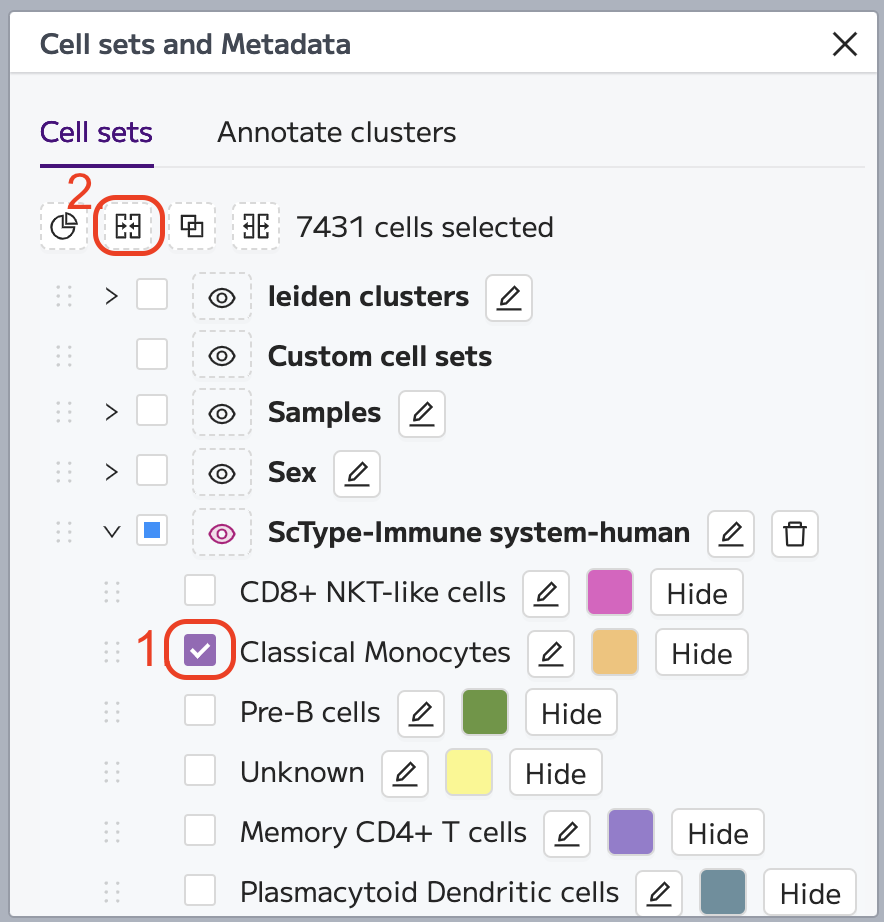Hide the Memory CD4+ T cells set
Screen dimensions: 884x922
click(x=718, y=833)
